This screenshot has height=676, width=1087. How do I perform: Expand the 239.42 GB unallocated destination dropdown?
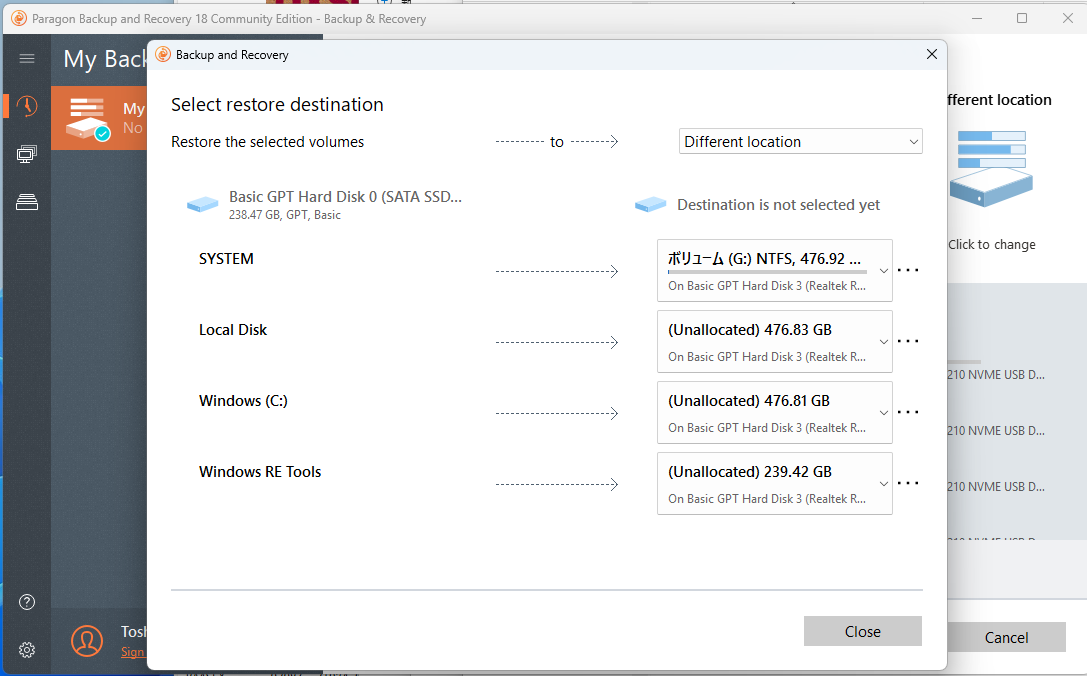click(x=774, y=484)
